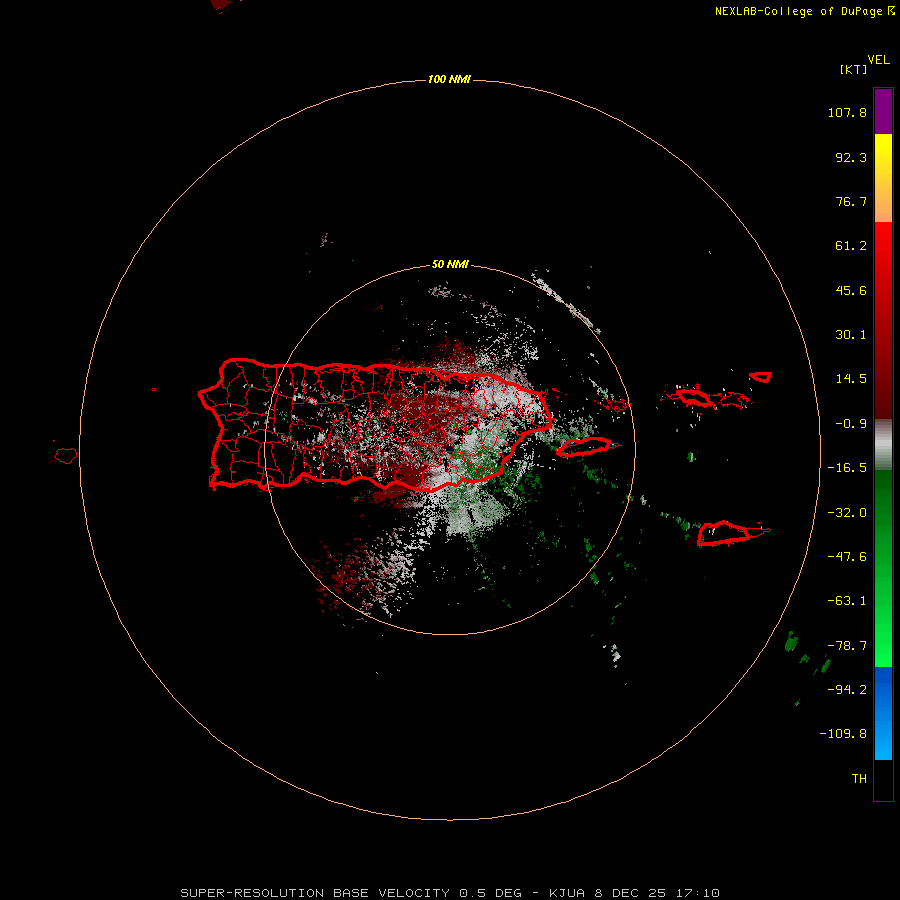This screenshot has height=900, width=900.
Task: Select the -63.1 legend value
Action: [847, 601]
